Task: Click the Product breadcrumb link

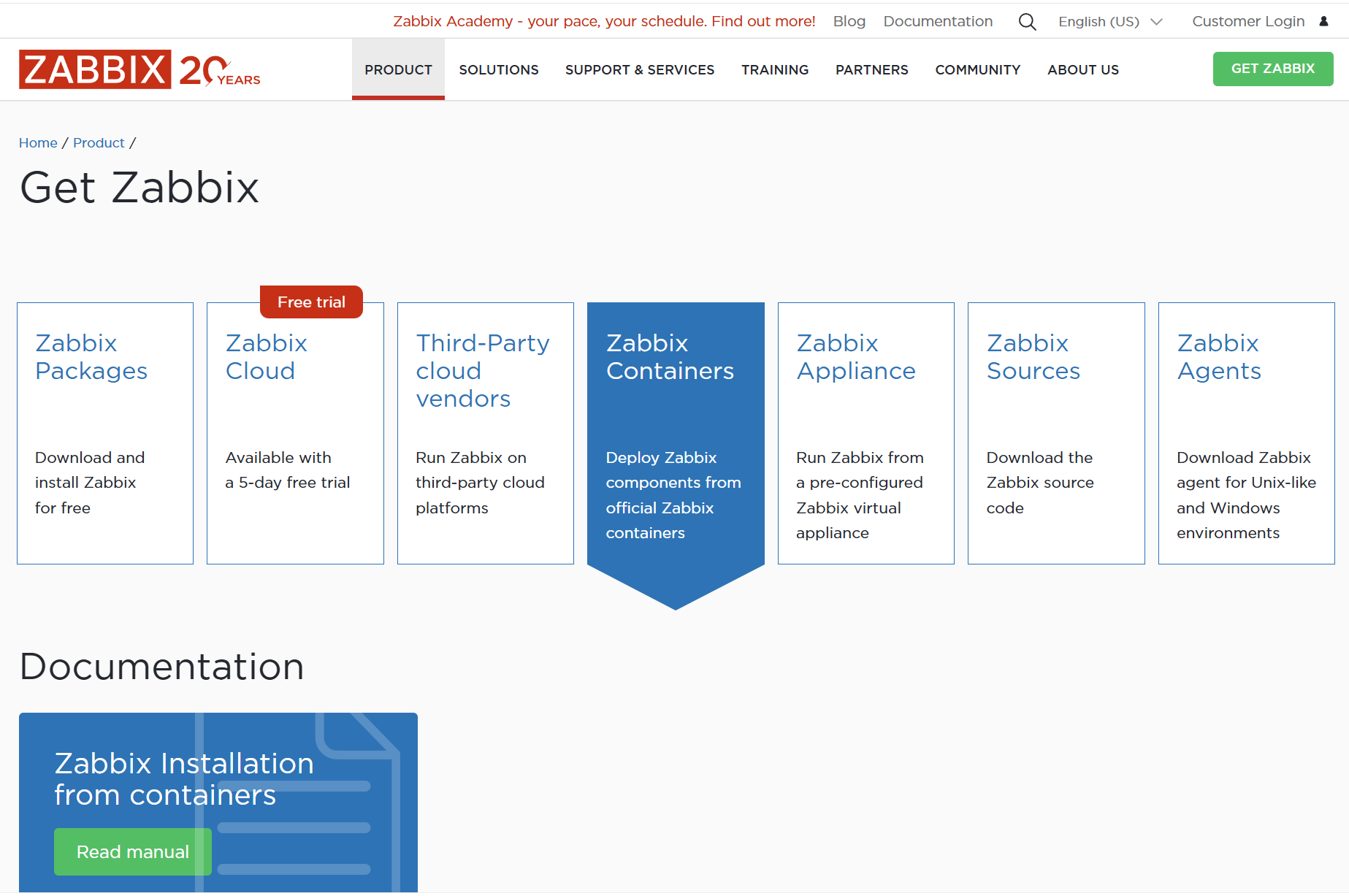Action: (x=99, y=143)
